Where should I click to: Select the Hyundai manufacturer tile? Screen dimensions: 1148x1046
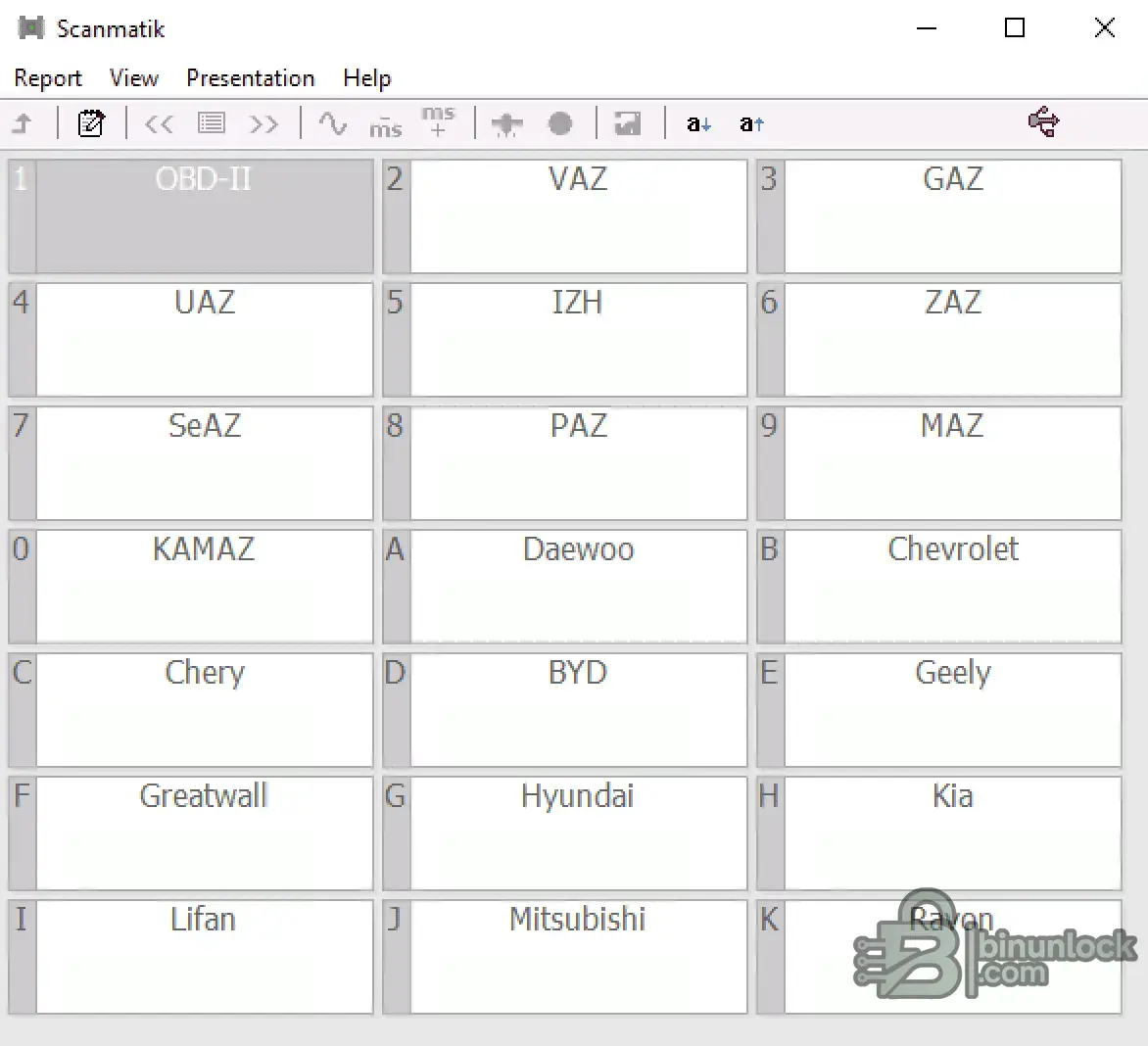578,833
